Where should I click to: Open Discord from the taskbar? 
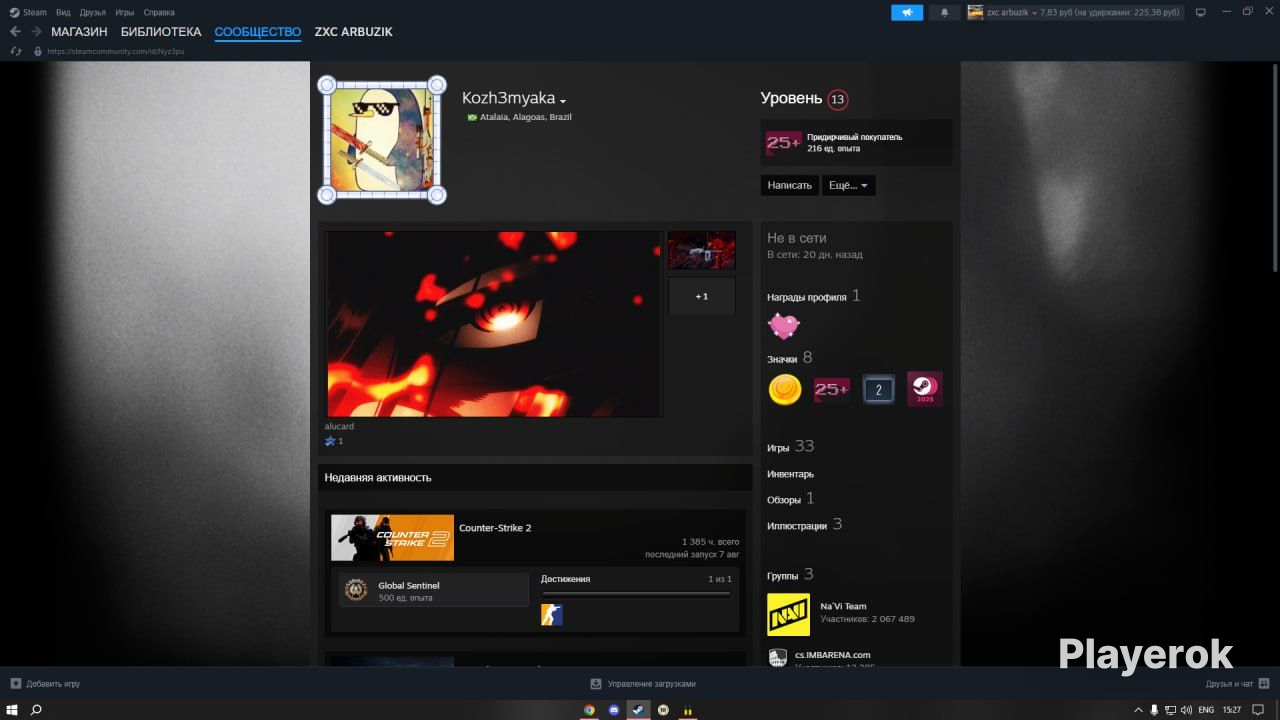[x=614, y=710]
